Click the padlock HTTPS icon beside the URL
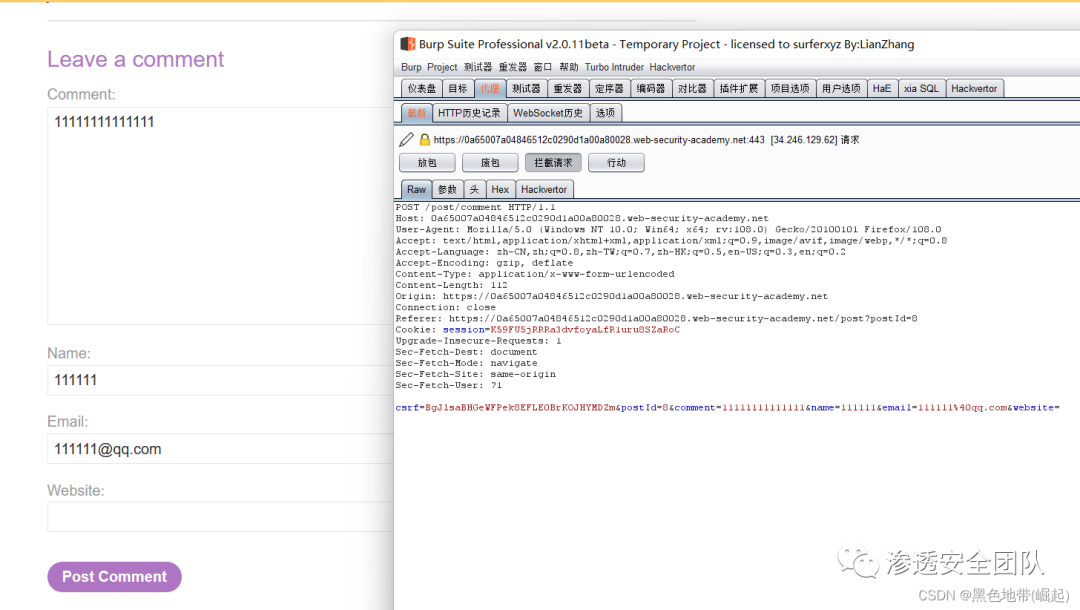Screen dimensions: 1080x610 (x=424, y=140)
